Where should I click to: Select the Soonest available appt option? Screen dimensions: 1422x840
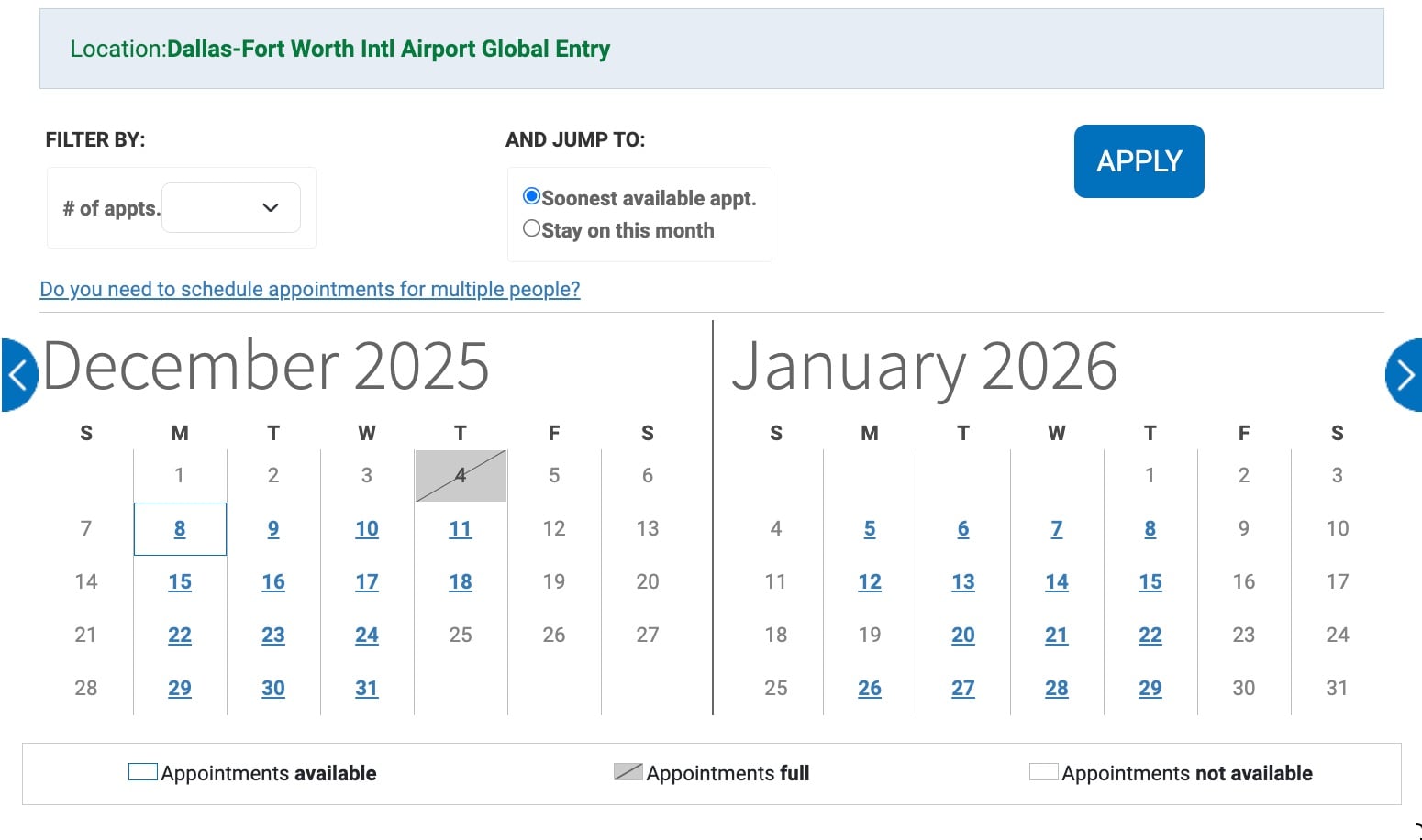pyautogui.click(x=532, y=195)
